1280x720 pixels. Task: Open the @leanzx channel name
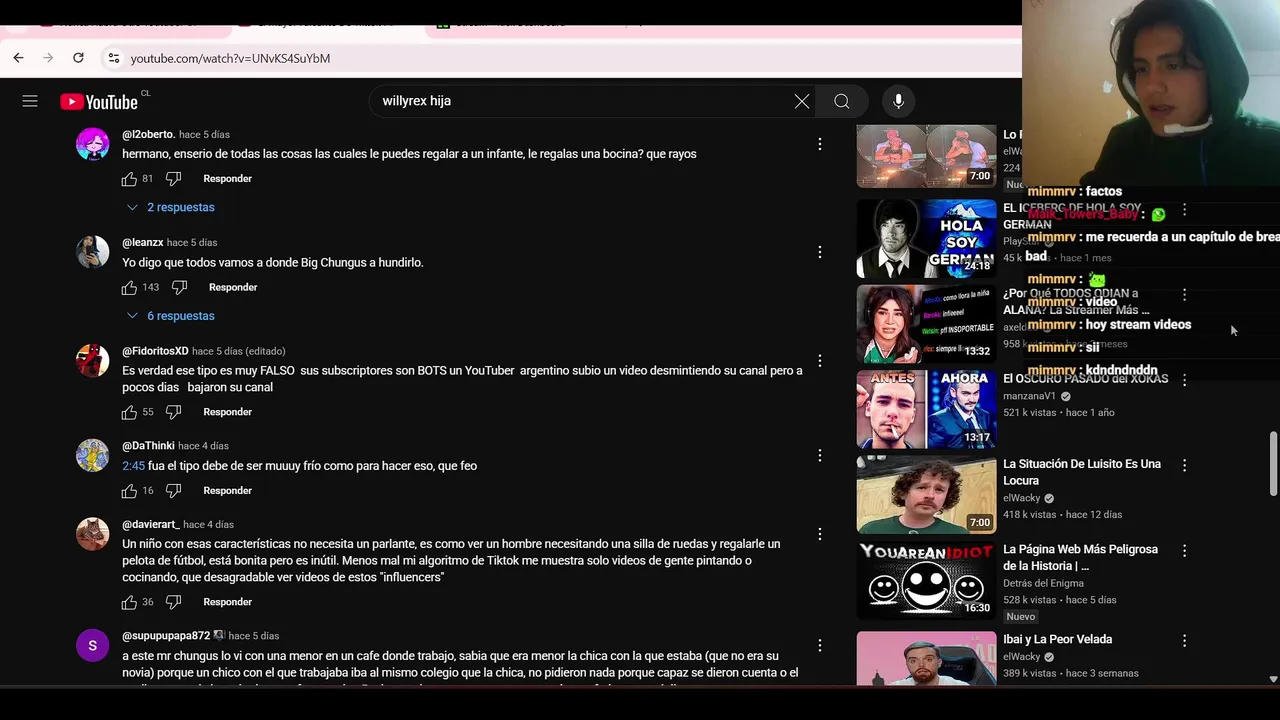pos(142,242)
